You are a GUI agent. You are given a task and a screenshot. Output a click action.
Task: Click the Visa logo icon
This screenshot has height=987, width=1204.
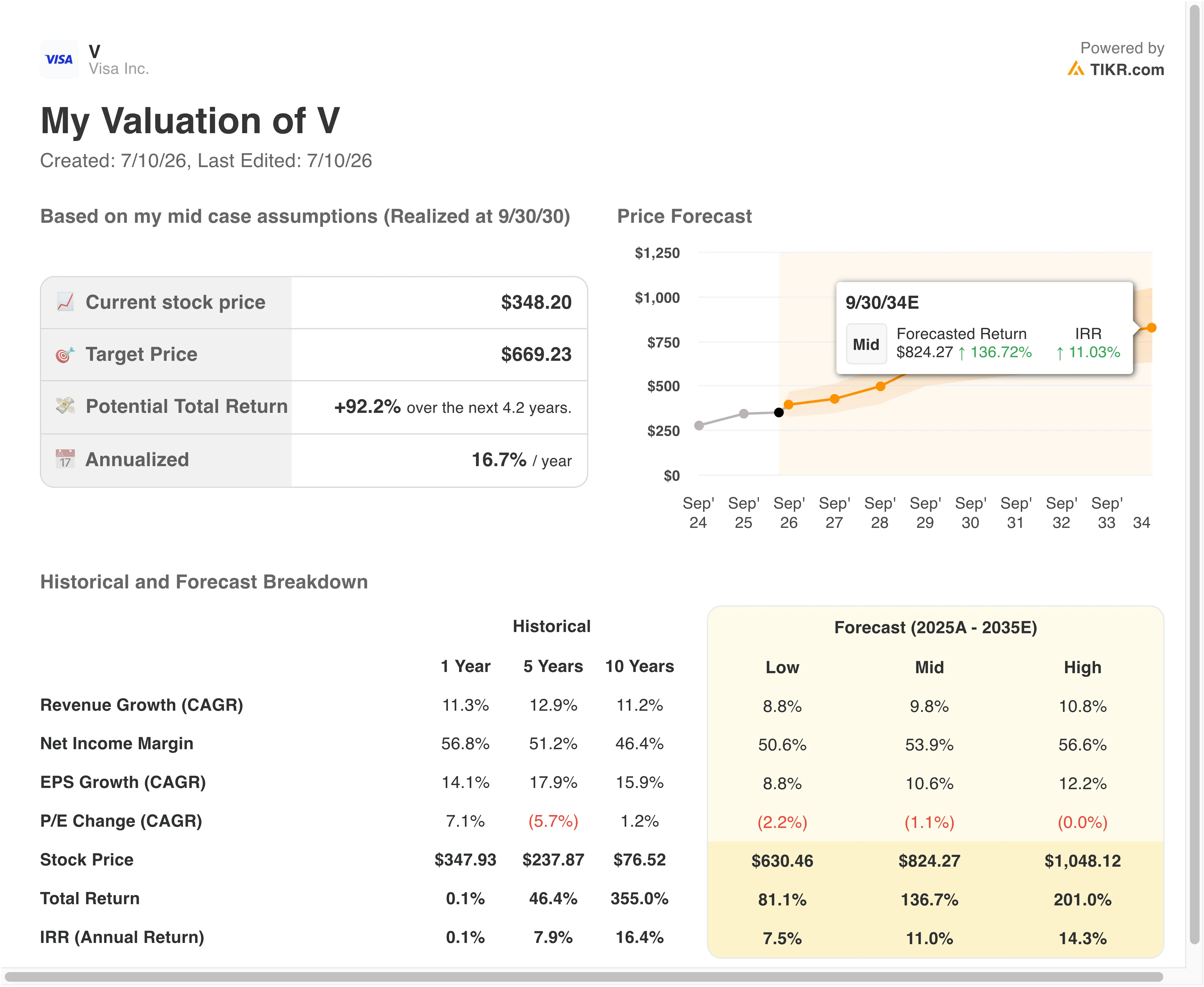pos(59,59)
